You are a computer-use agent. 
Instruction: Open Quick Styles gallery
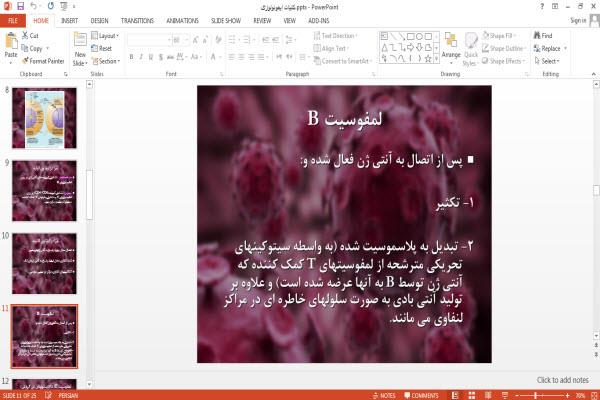[x=471, y=49]
